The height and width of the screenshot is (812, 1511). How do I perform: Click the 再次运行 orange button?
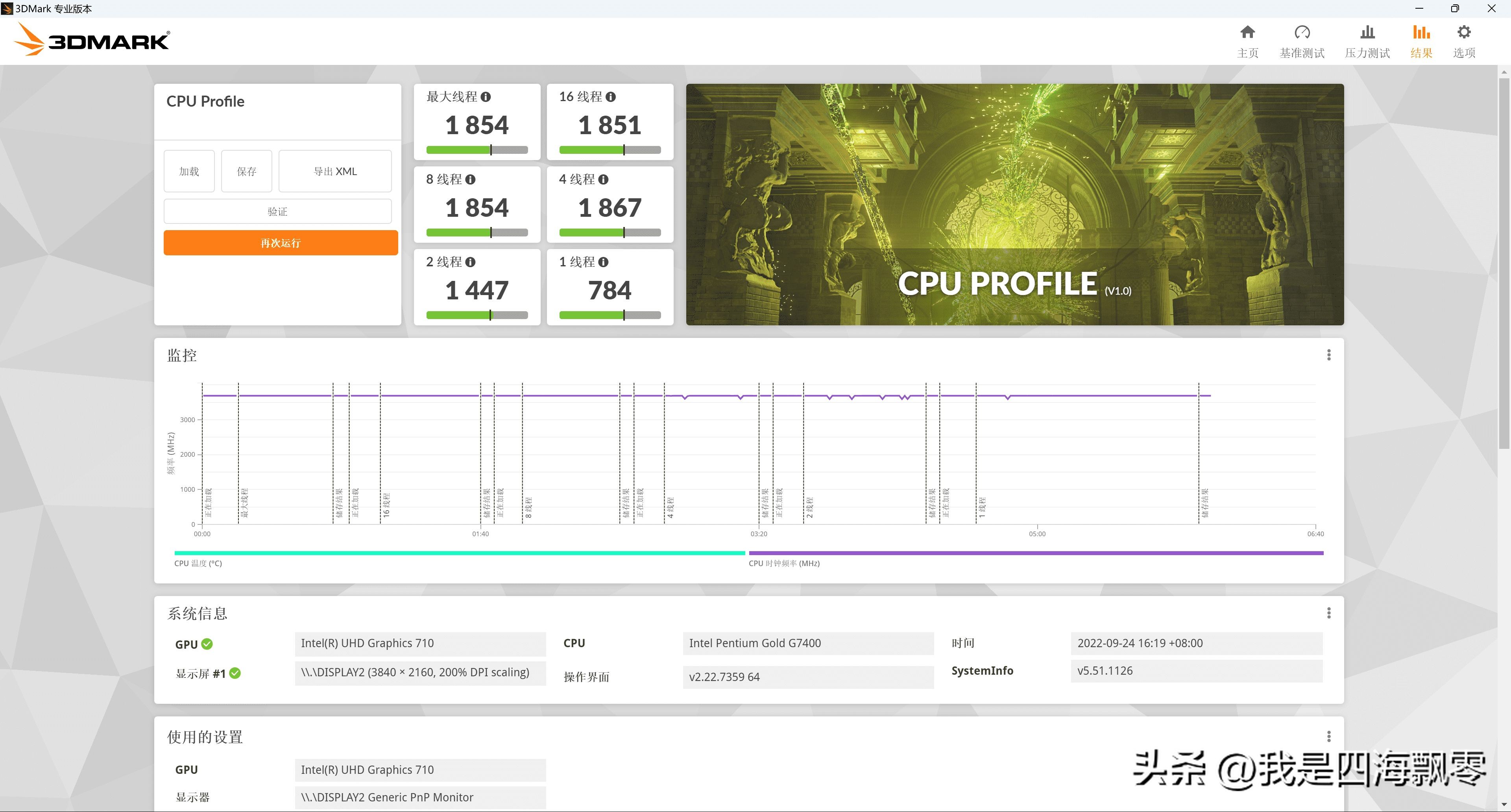(x=281, y=243)
